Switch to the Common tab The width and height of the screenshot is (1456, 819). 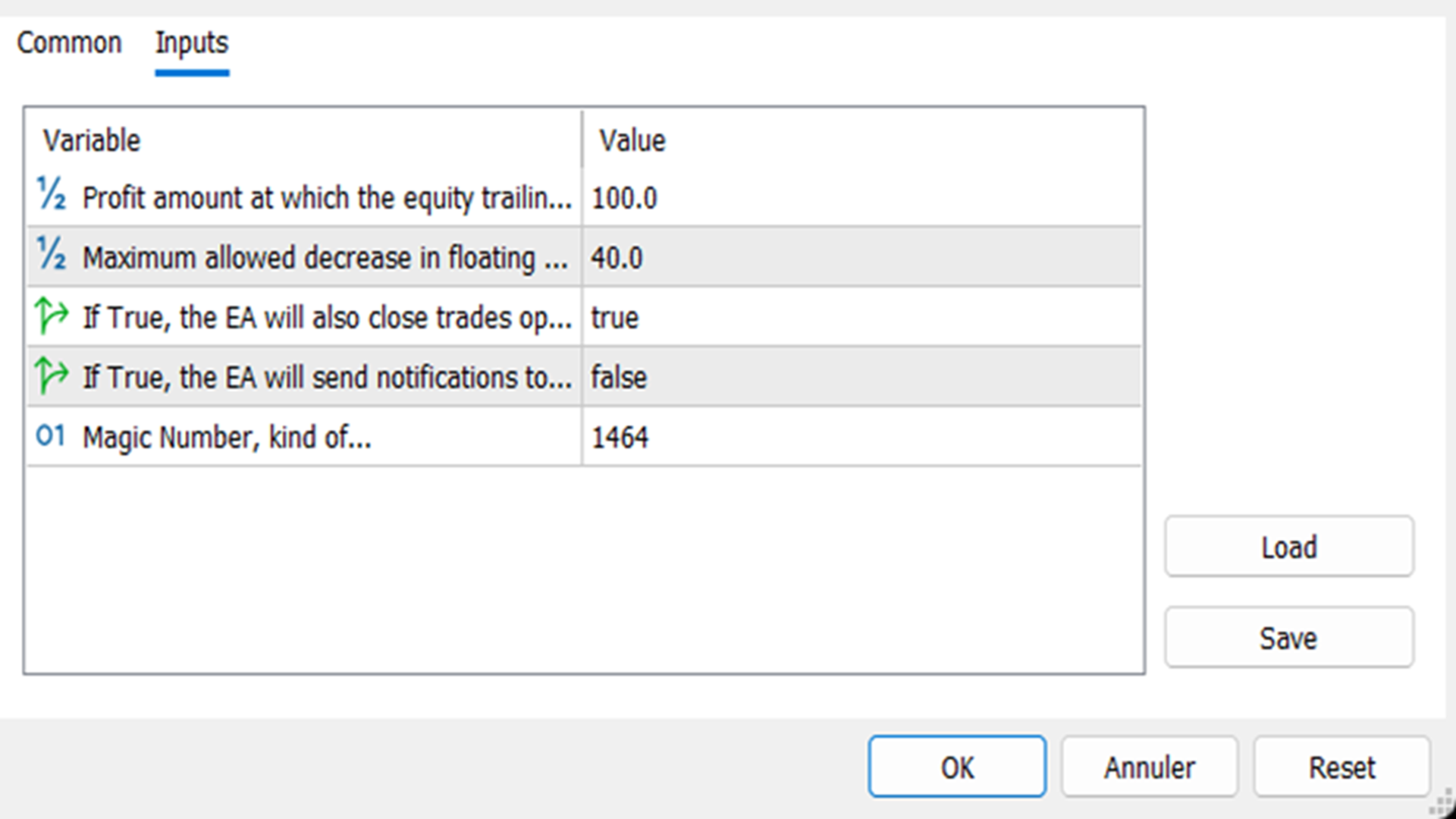[69, 43]
